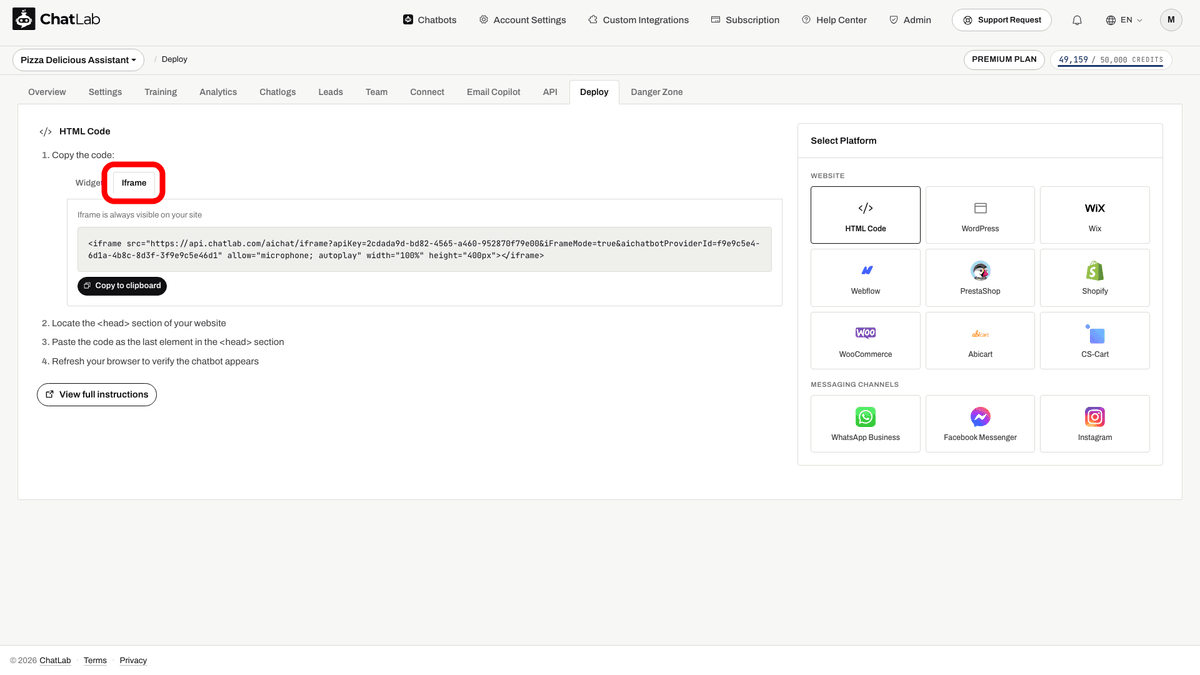Screen dimensions: 1200x675
Task: Open the user avatar M menu
Action: 1171,20
